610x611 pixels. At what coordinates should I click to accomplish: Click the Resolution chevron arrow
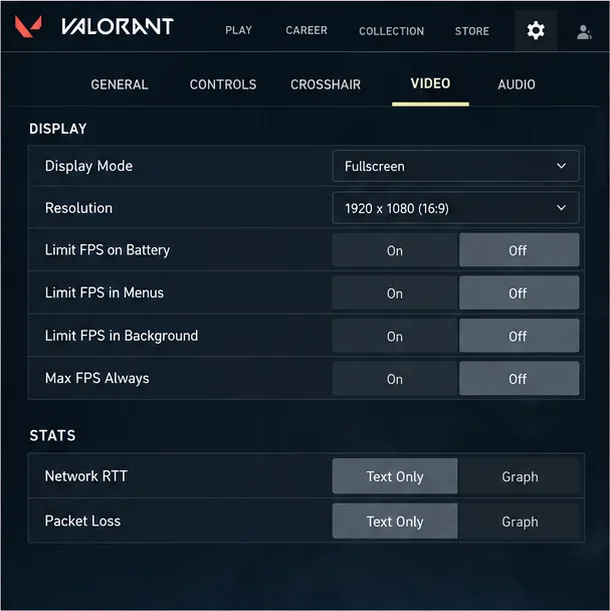[561, 208]
